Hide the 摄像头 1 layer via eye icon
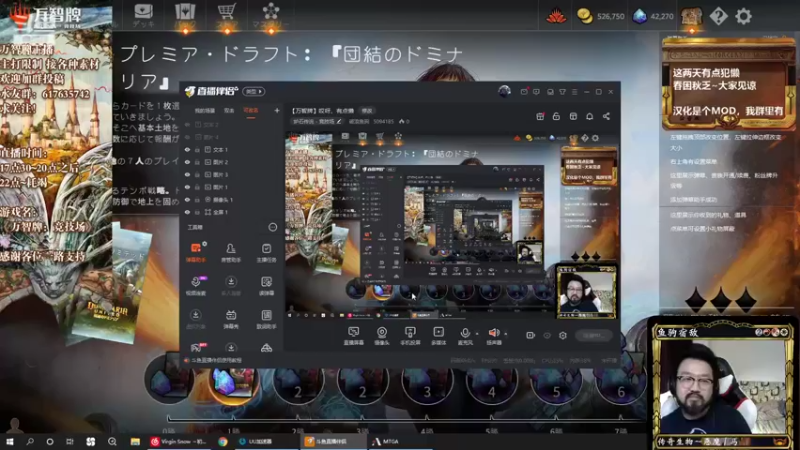 (187, 199)
